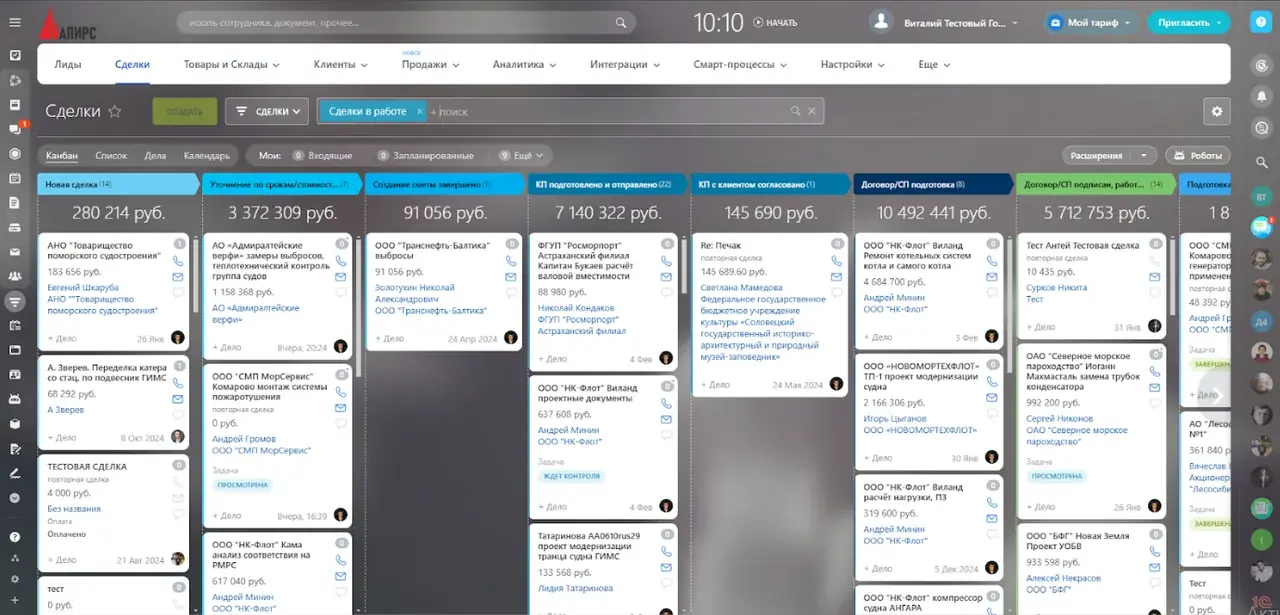Switch to the Дела view tab
Screen dimensions: 1280x615
[x=155, y=156]
